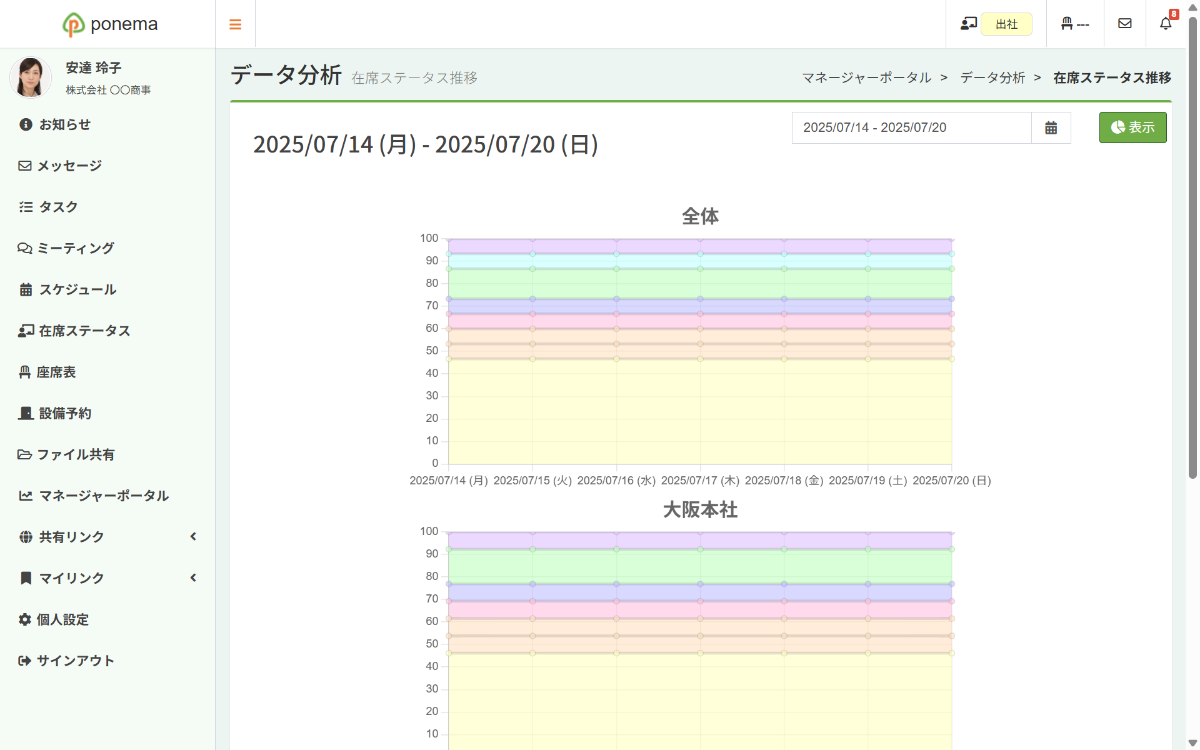This screenshot has width=1200, height=750.
Task: Click the 2025/07/20 (日) axis label in 全体 chart
Action: pyautogui.click(x=952, y=481)
